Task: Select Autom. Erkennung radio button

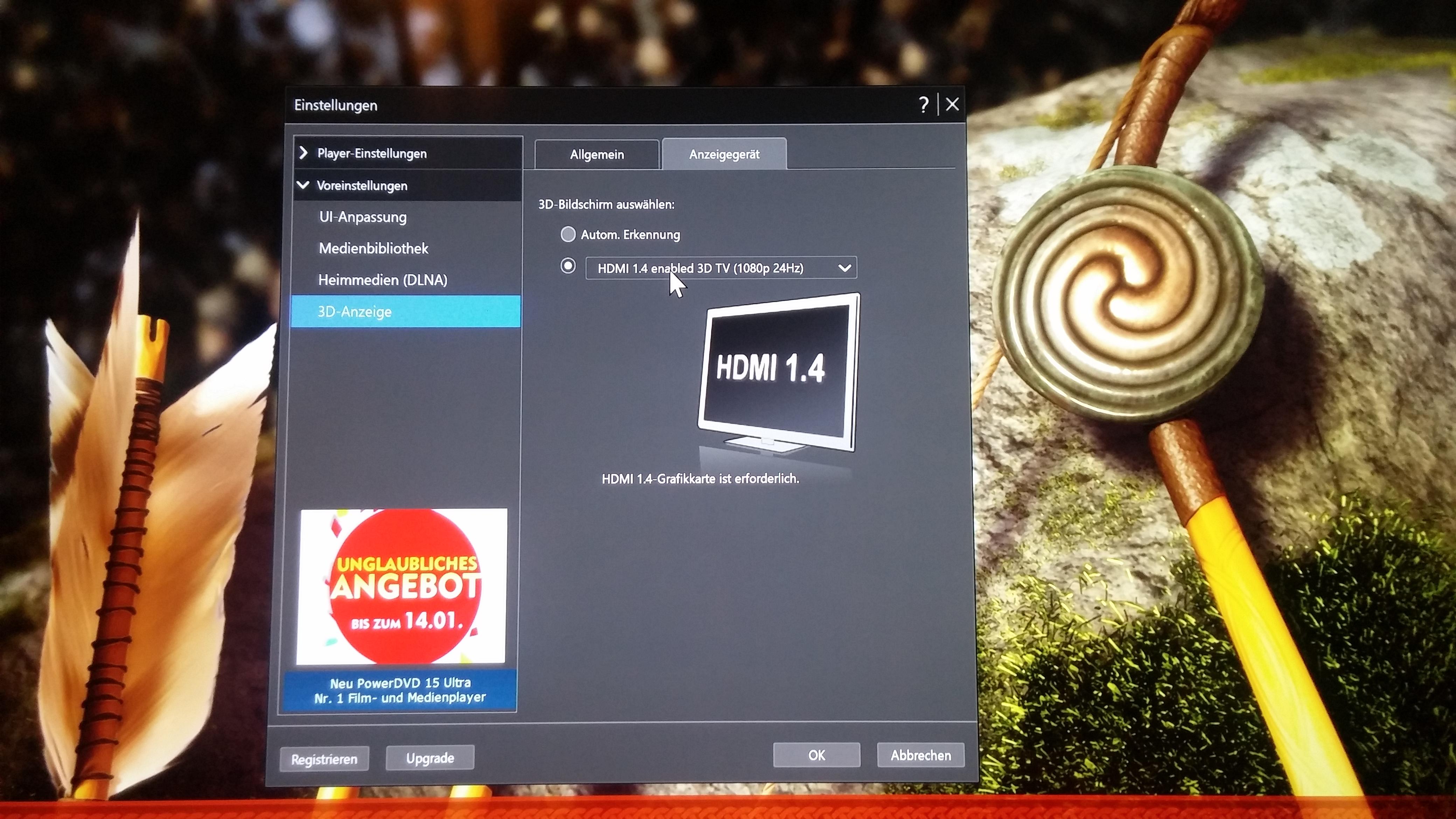Action: [x=568, y=234]
